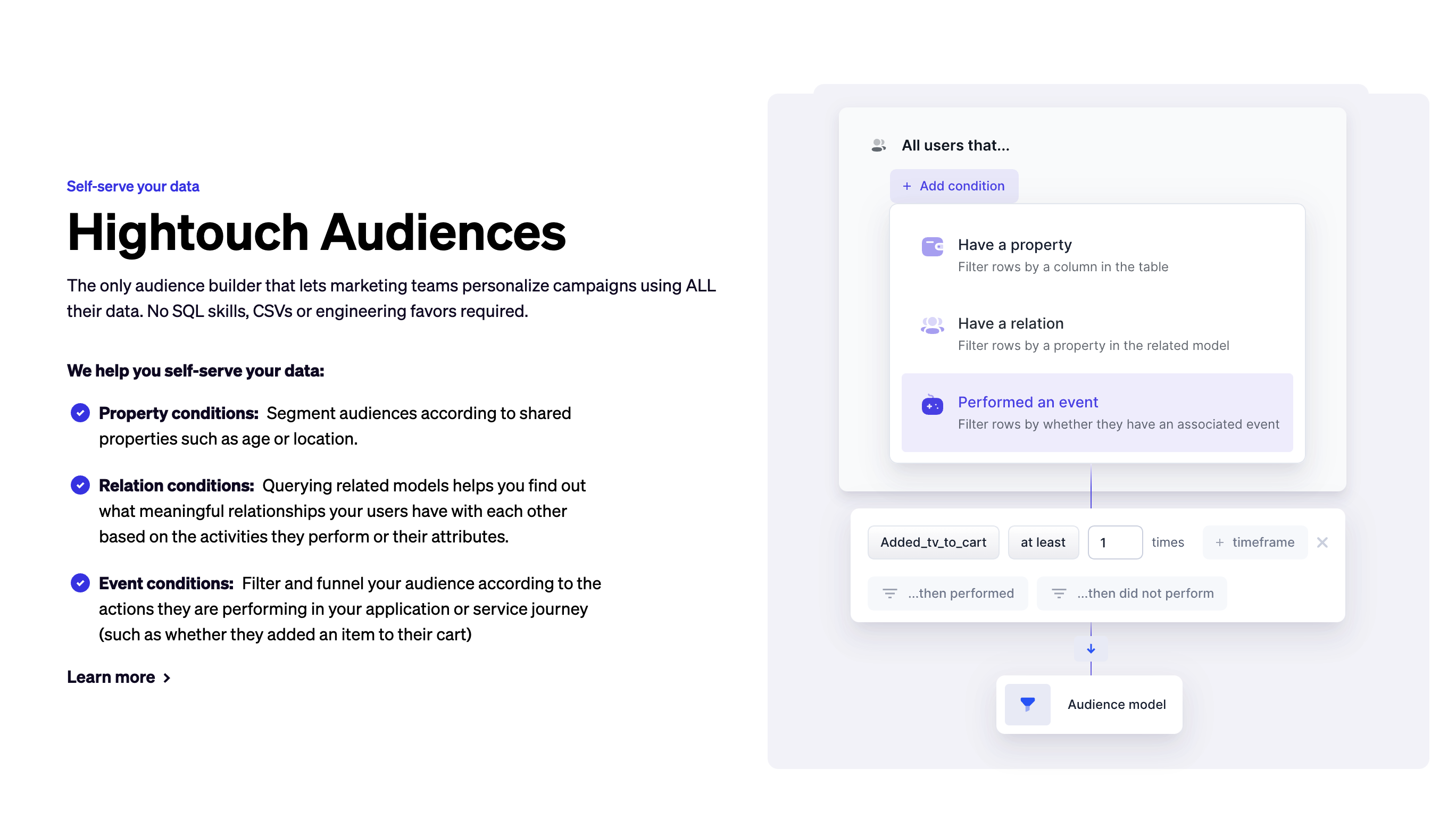
Task: Open the at least operator dropdown
Action: pyautogui.click(x=1043, y=542)
